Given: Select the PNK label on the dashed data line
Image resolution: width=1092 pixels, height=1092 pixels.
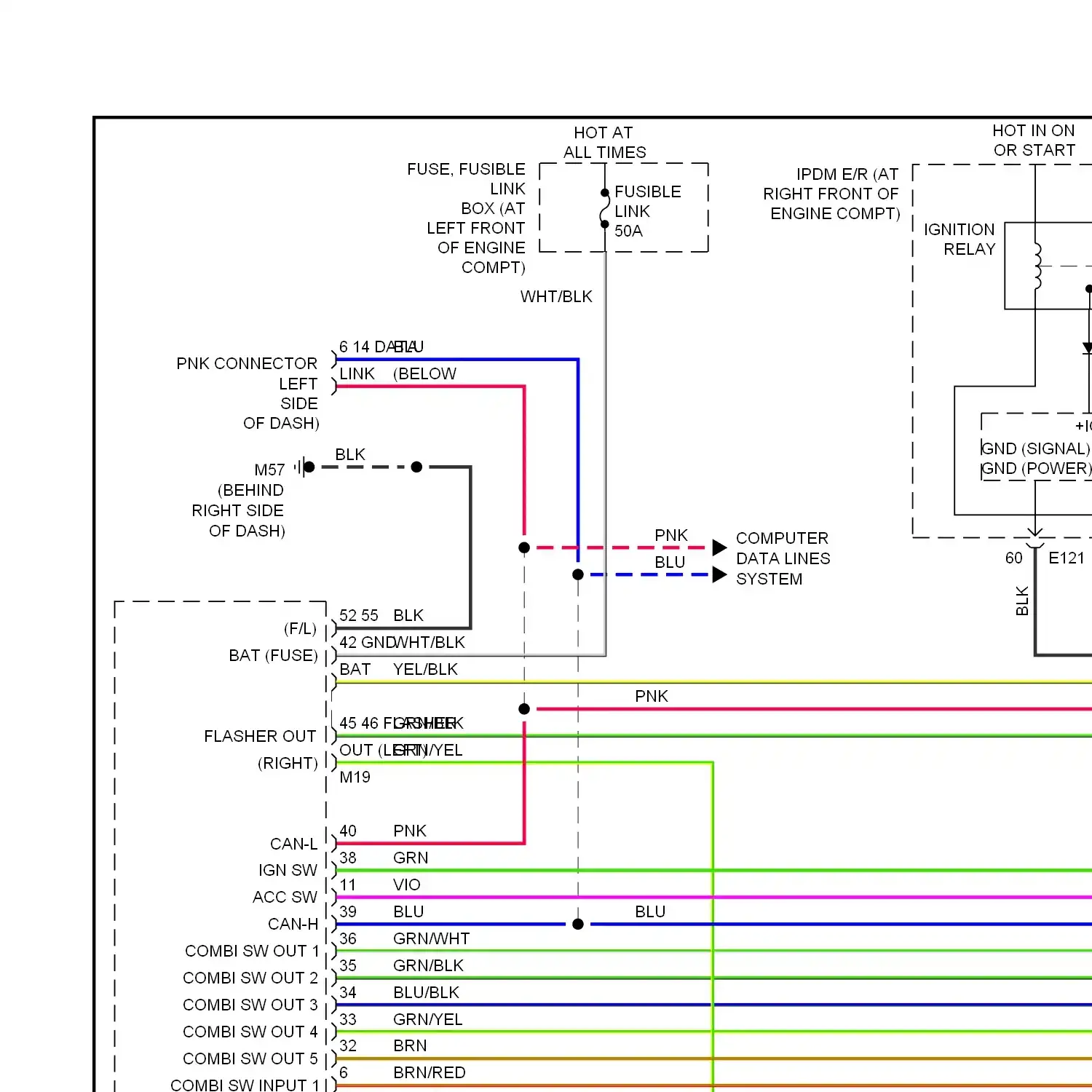Looking at the screenshot, I should (x=671, y=535).
